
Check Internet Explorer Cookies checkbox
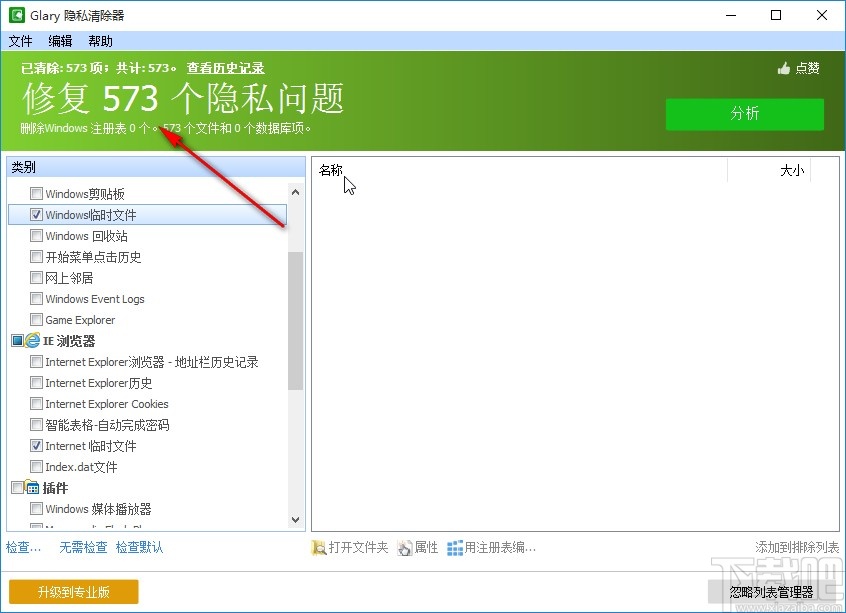click(x=36, y=404)
